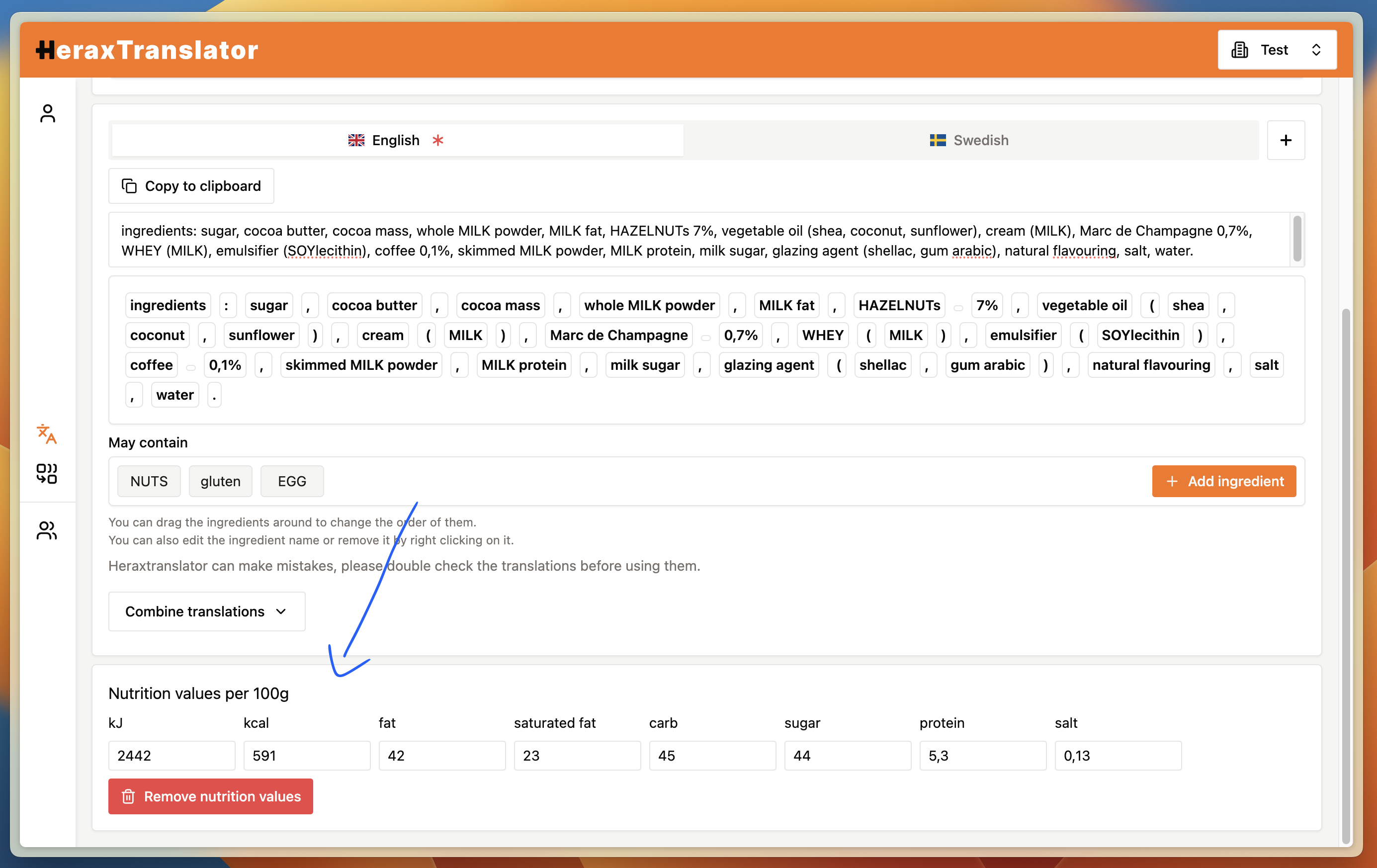Screen dimensions: 1377x868
Task: Click the UK flag icon
Action: [356, 140]
